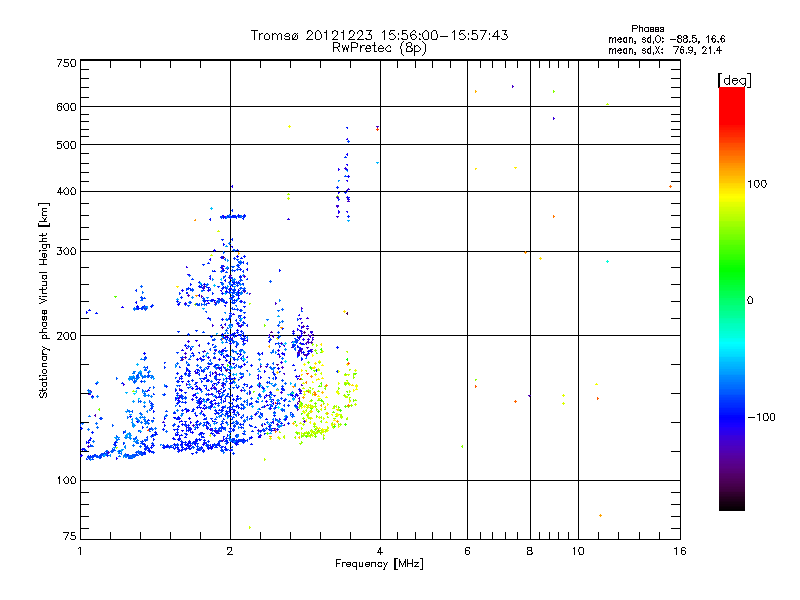This screenshot has width=800, height=600.
Task: Click the y-axis tick label '750'
Action: click(x=67, y=63)
